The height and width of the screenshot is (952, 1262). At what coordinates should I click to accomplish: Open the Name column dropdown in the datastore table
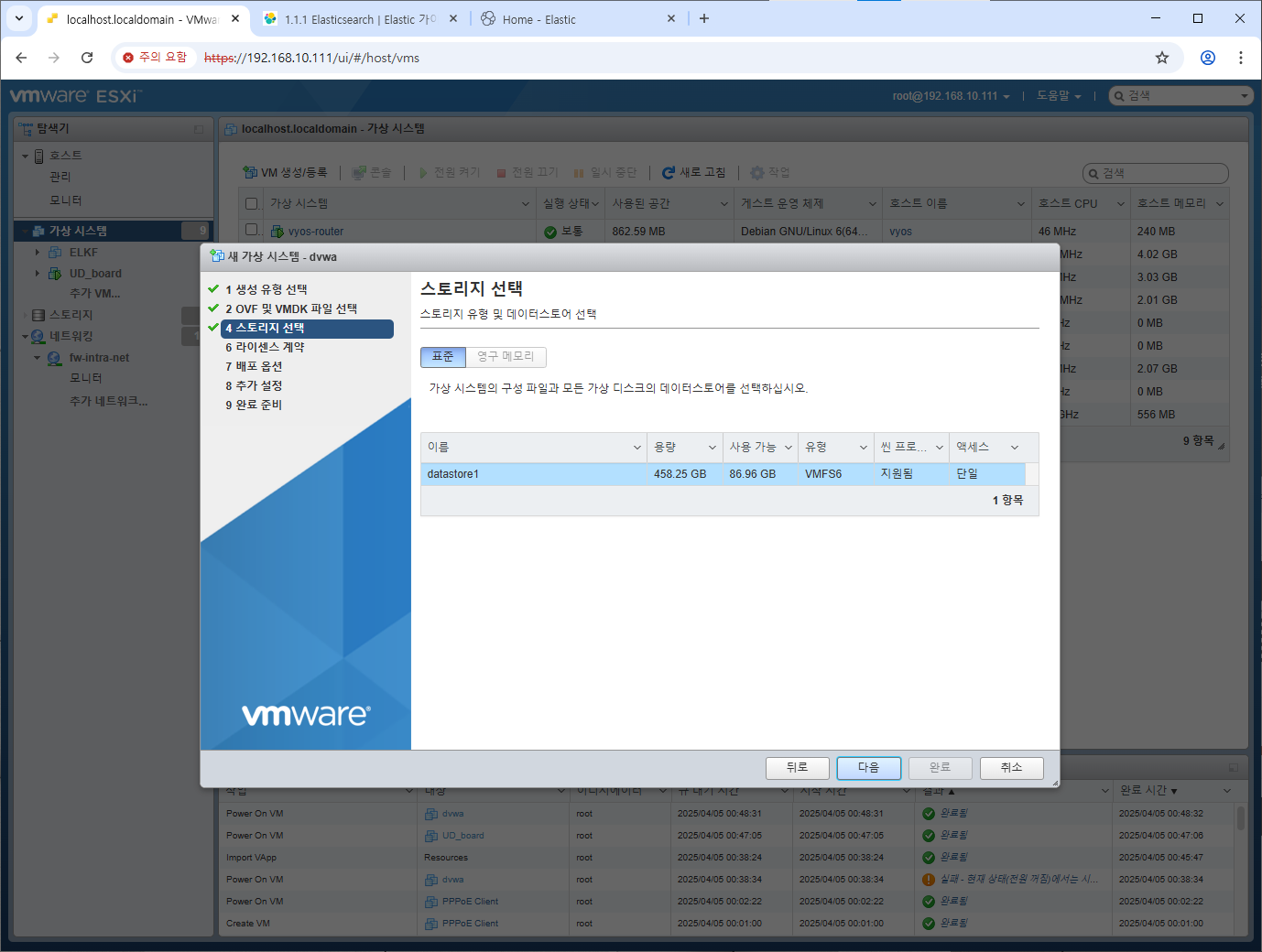(637, 448)
